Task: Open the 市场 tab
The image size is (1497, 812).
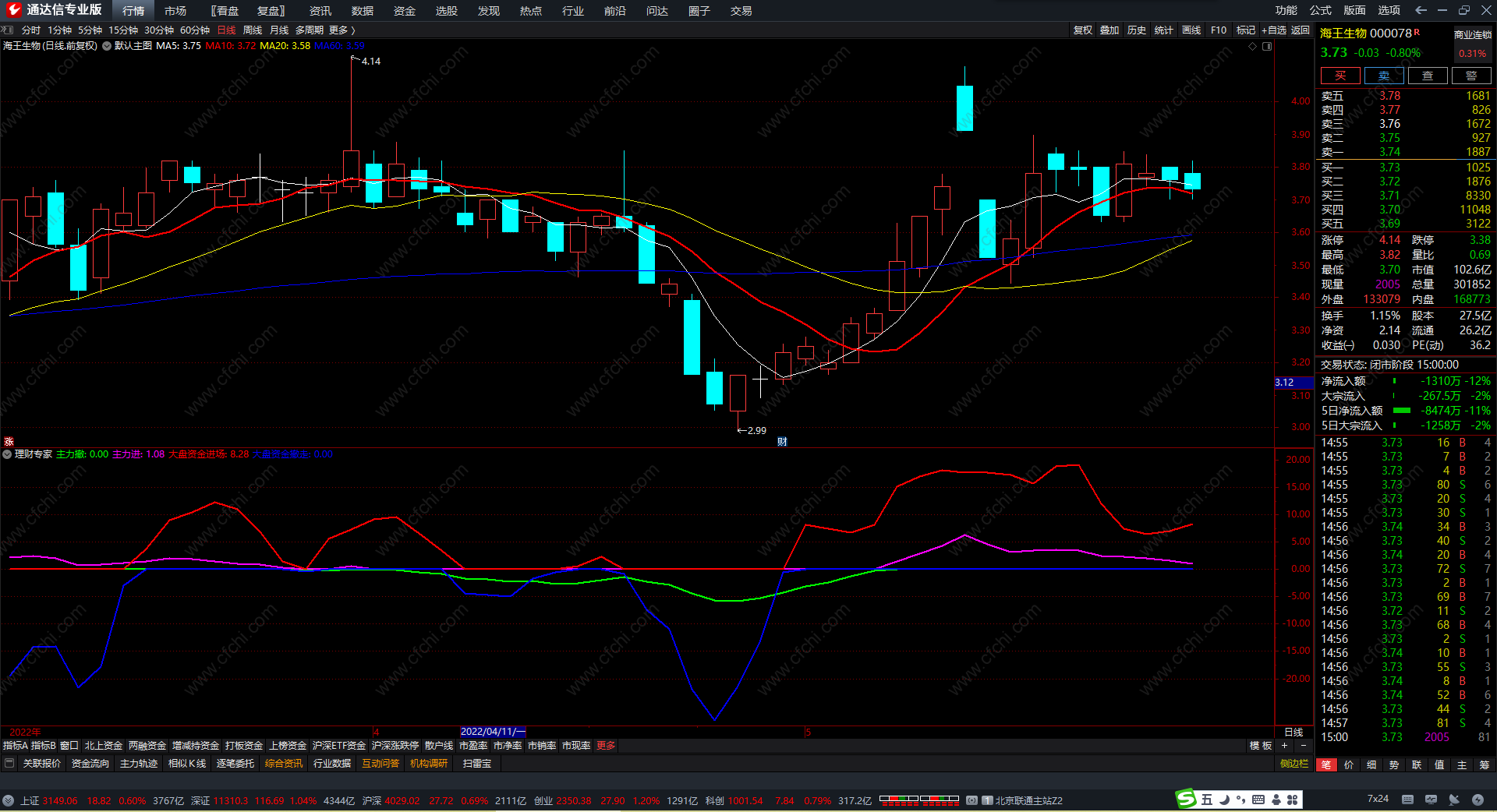Action: click(175, 11)
